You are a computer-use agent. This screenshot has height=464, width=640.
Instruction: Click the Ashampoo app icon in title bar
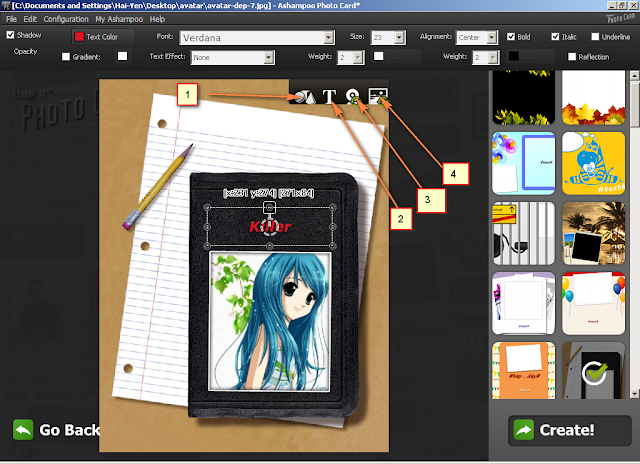[x=5, y=5]
